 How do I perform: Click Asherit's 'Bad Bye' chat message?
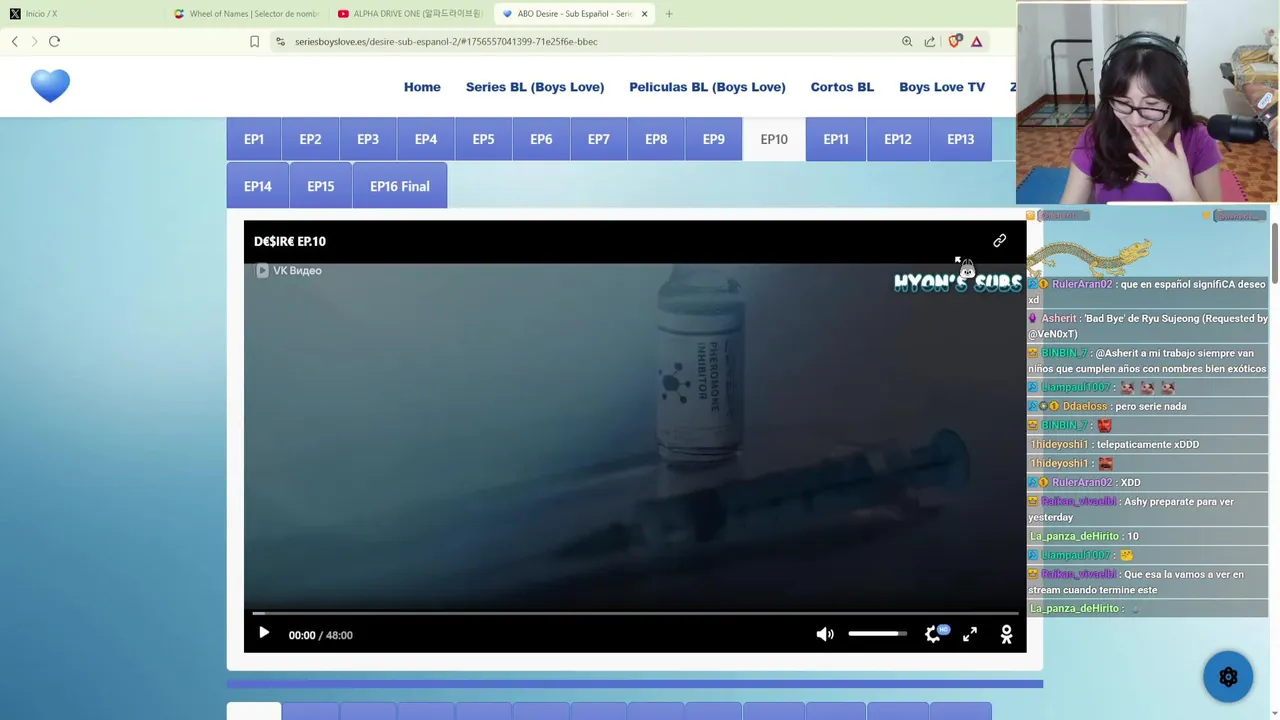click(1148, 326)
